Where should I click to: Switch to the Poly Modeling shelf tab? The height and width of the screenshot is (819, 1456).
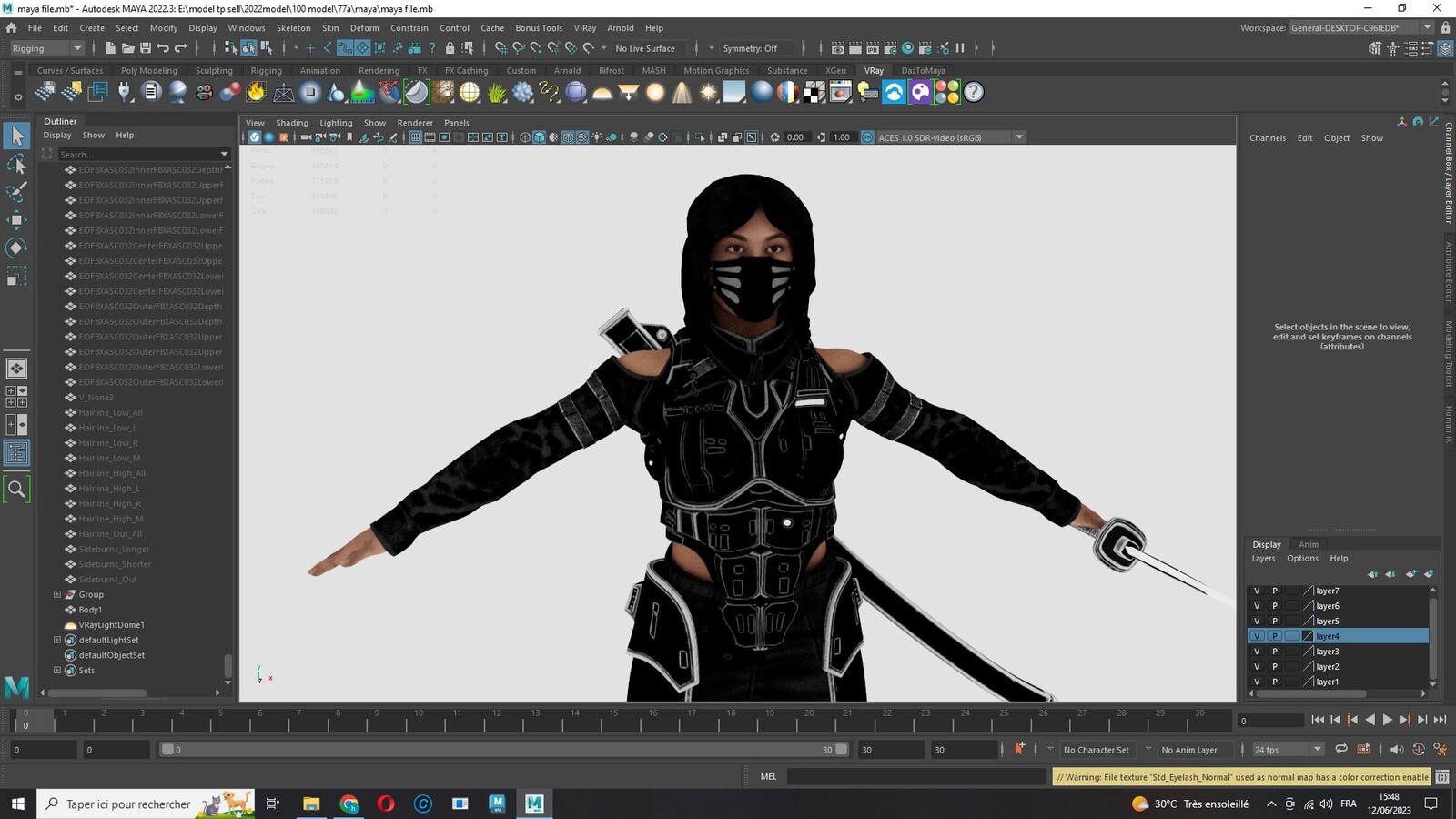(149, 70)
